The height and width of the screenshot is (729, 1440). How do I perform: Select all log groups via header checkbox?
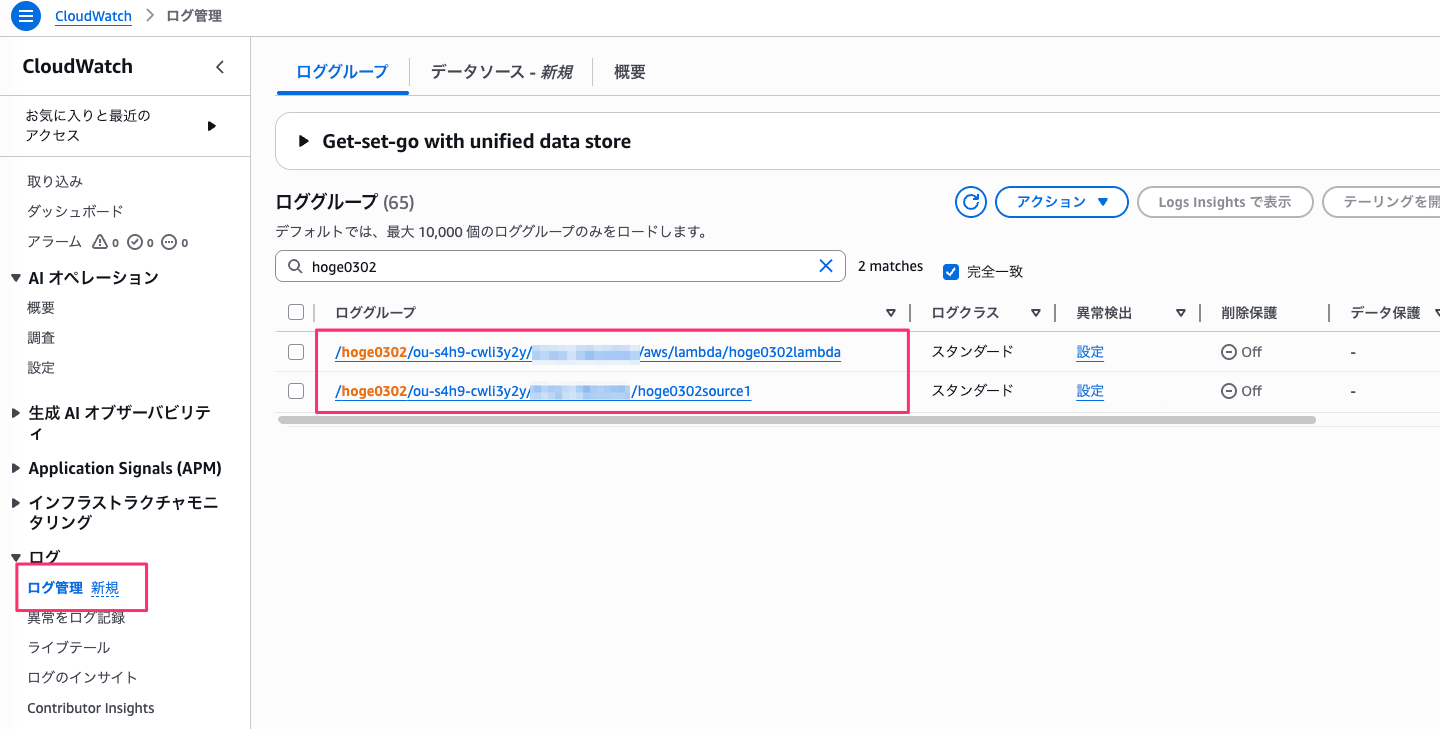pyautogui.click(x=295, y=311)
